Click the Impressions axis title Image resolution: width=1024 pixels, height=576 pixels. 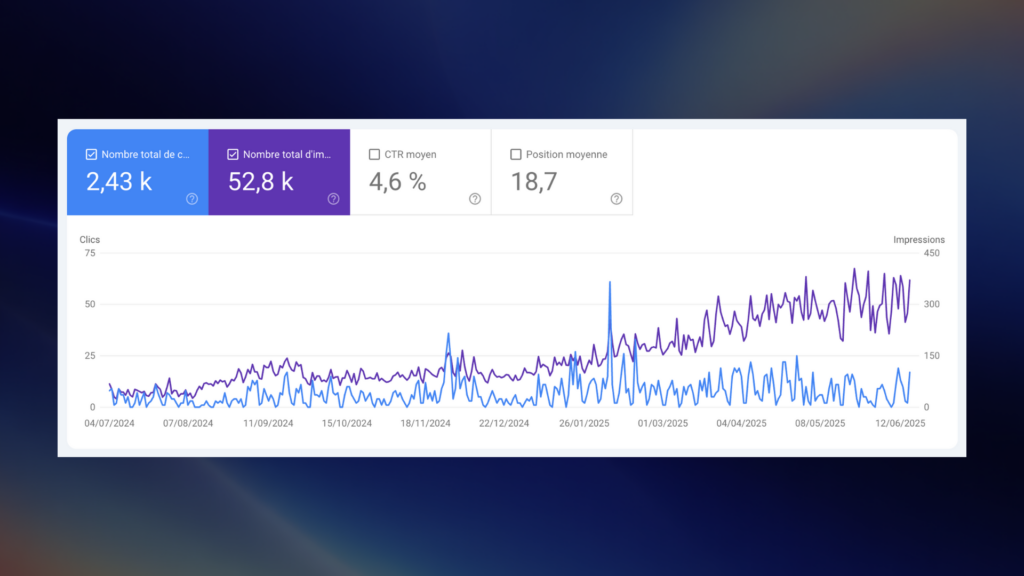click(x=918, y=240)
